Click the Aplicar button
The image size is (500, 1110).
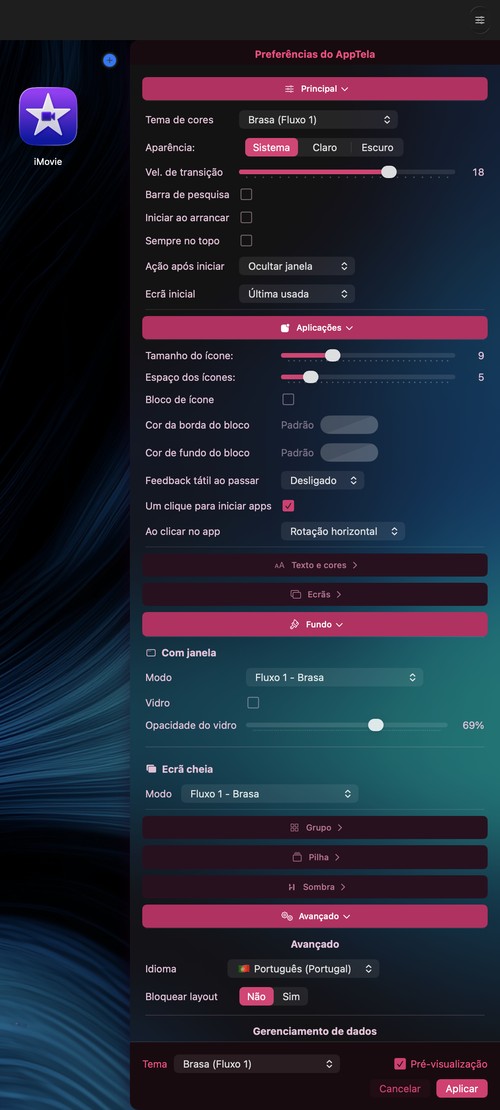pos(462,1089)
